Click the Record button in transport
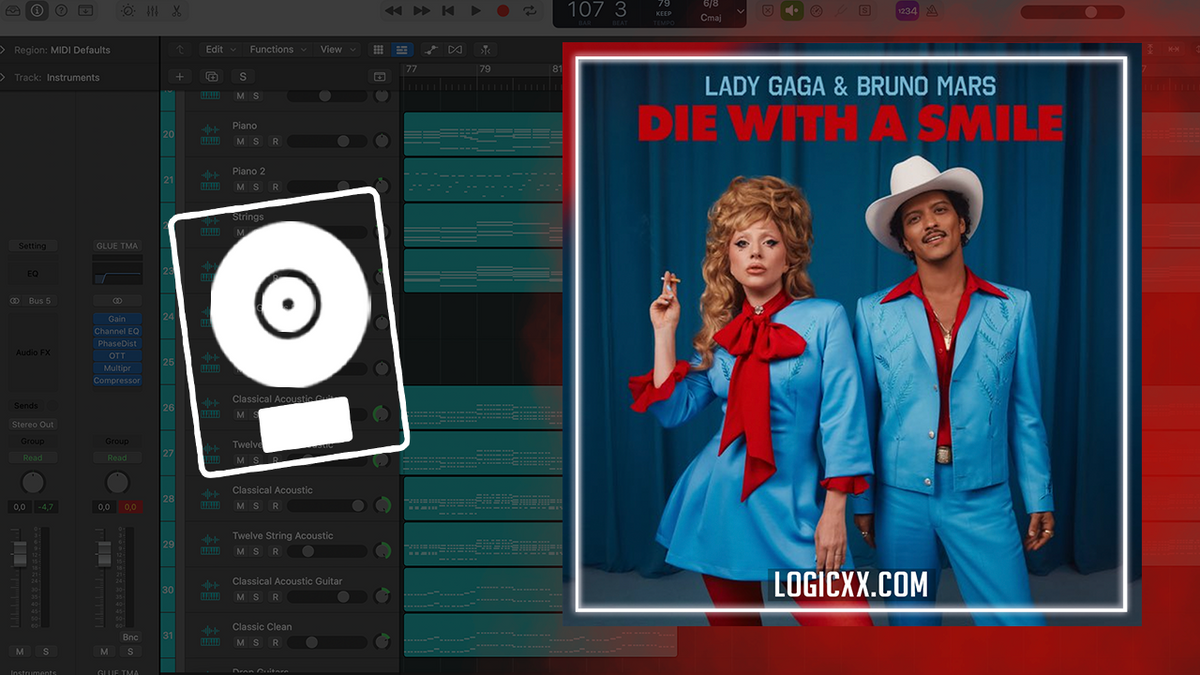 [x=503, y=11]
